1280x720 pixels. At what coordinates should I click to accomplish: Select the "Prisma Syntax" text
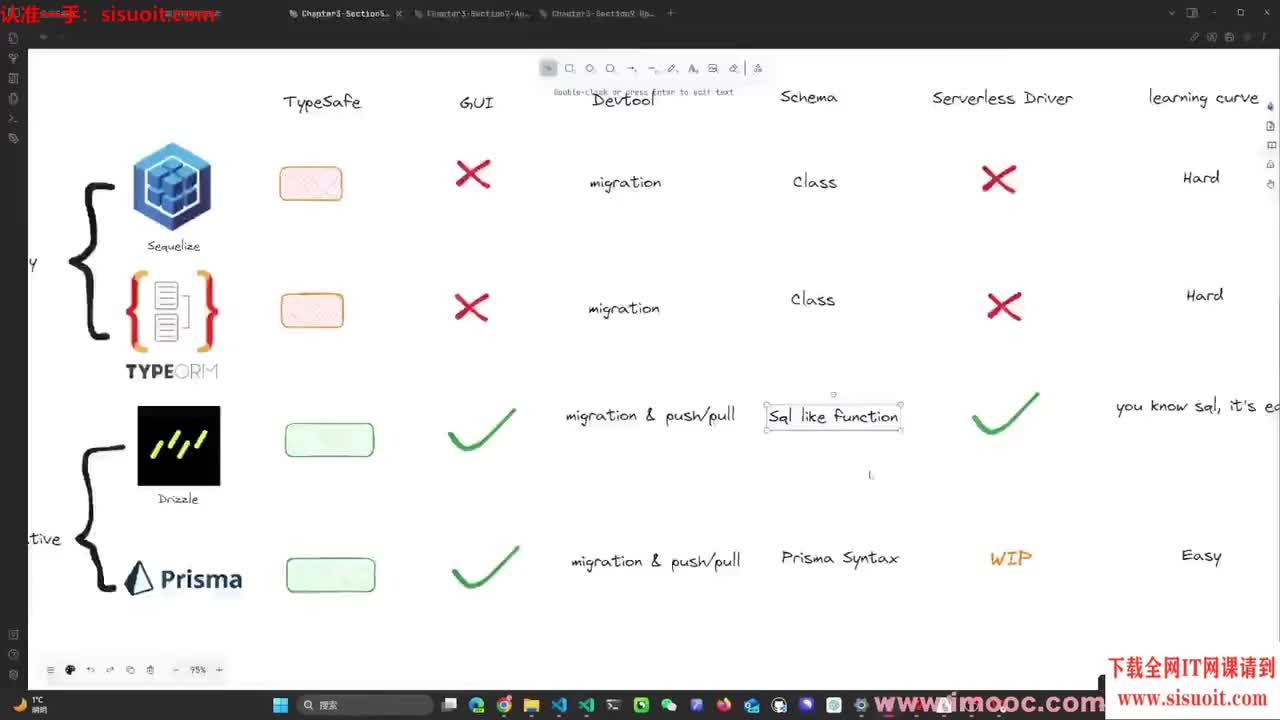coord(840,558)
